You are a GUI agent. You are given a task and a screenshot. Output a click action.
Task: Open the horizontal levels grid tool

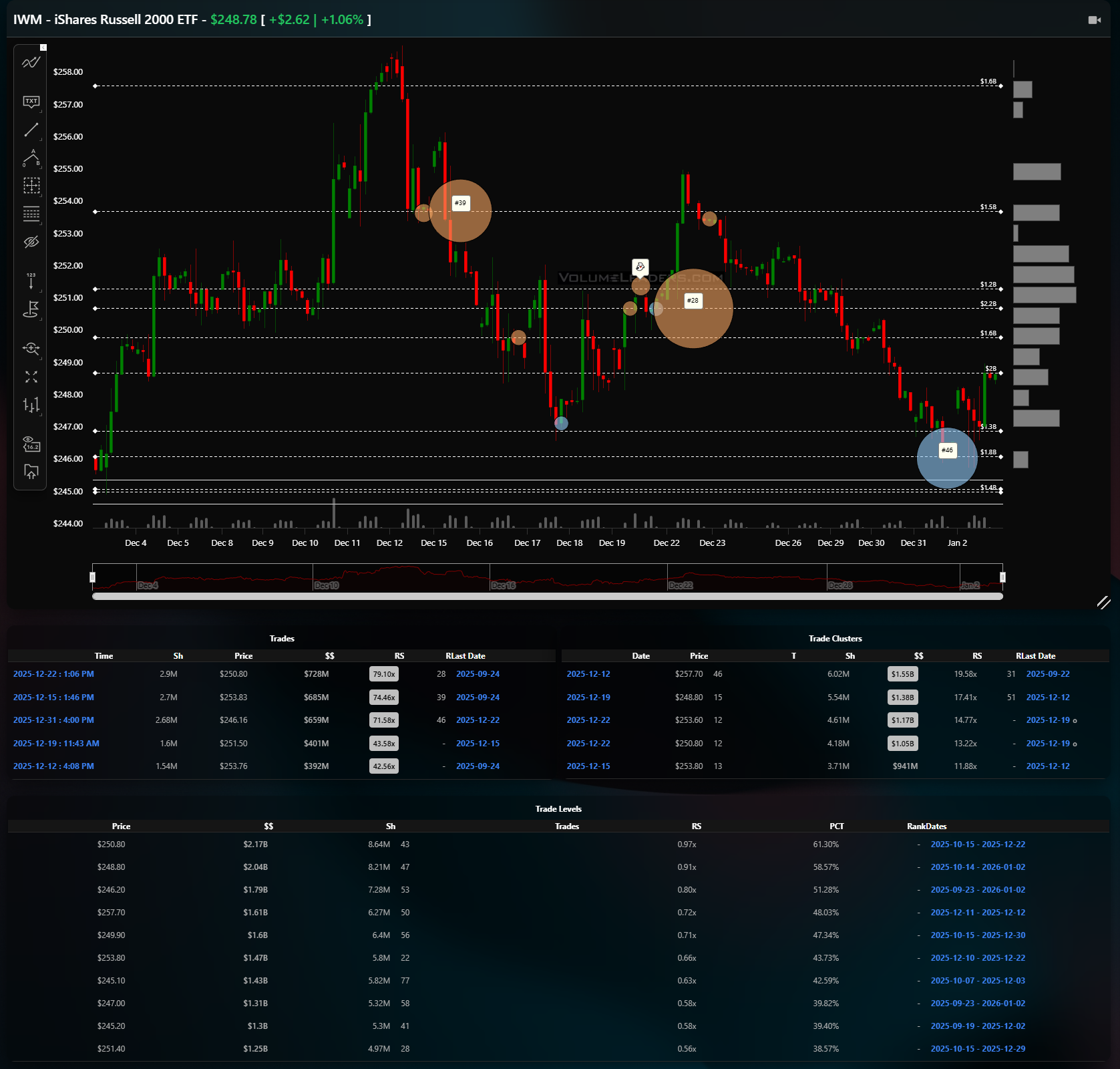[31, 214]
